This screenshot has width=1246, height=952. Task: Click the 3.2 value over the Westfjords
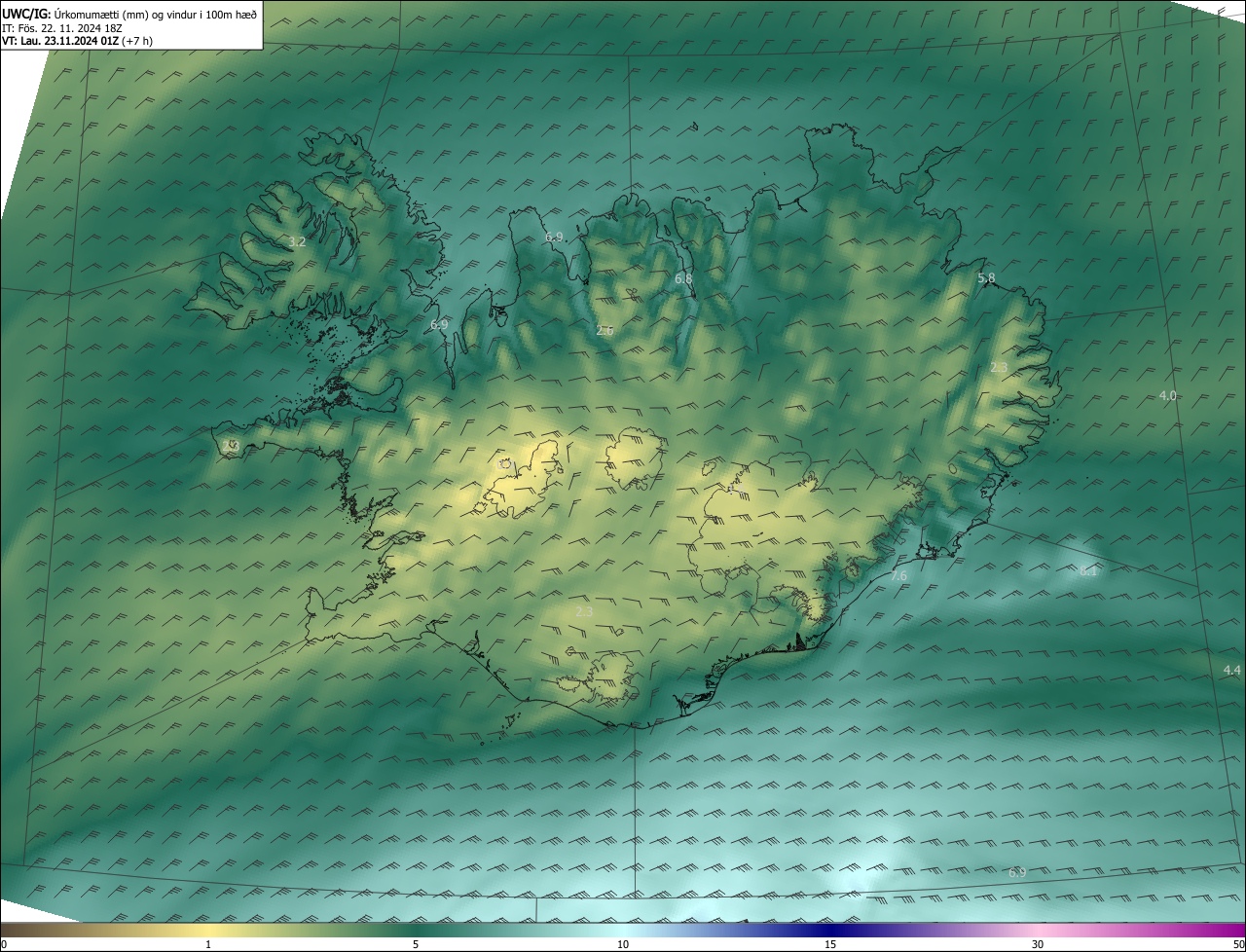pyautogui.click(x=298, y=241)
